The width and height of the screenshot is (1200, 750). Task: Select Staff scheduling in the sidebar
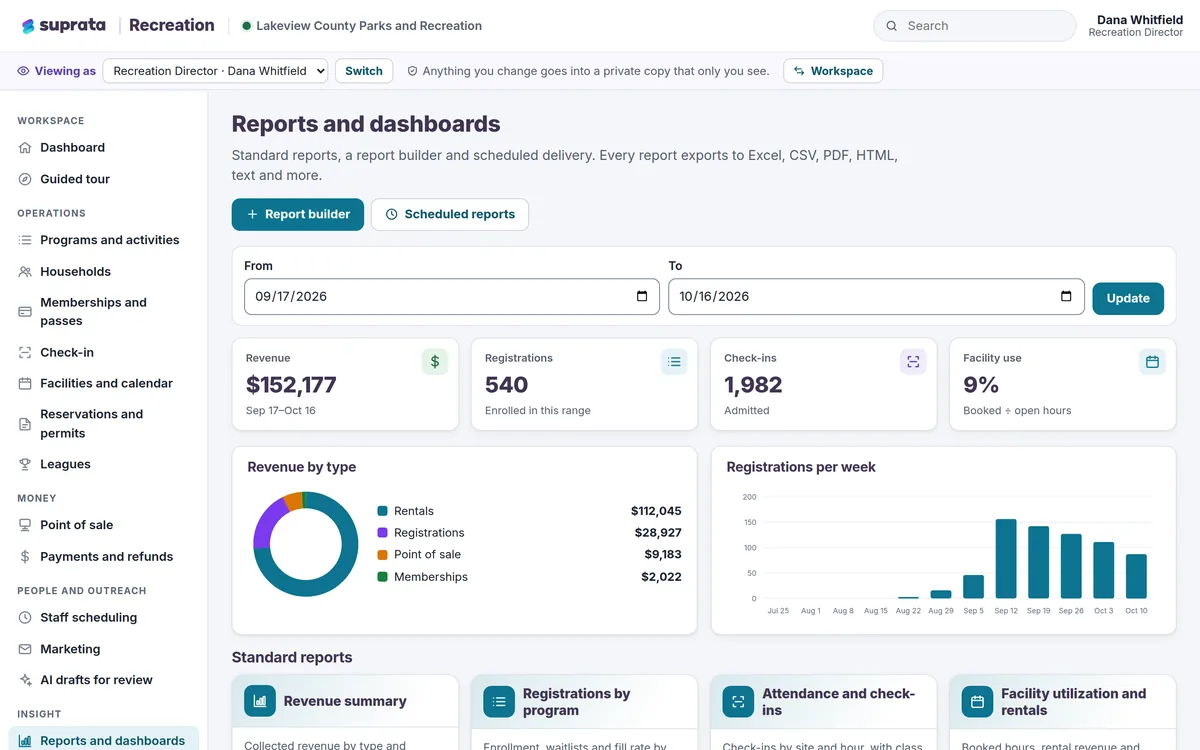coord(104,618)
